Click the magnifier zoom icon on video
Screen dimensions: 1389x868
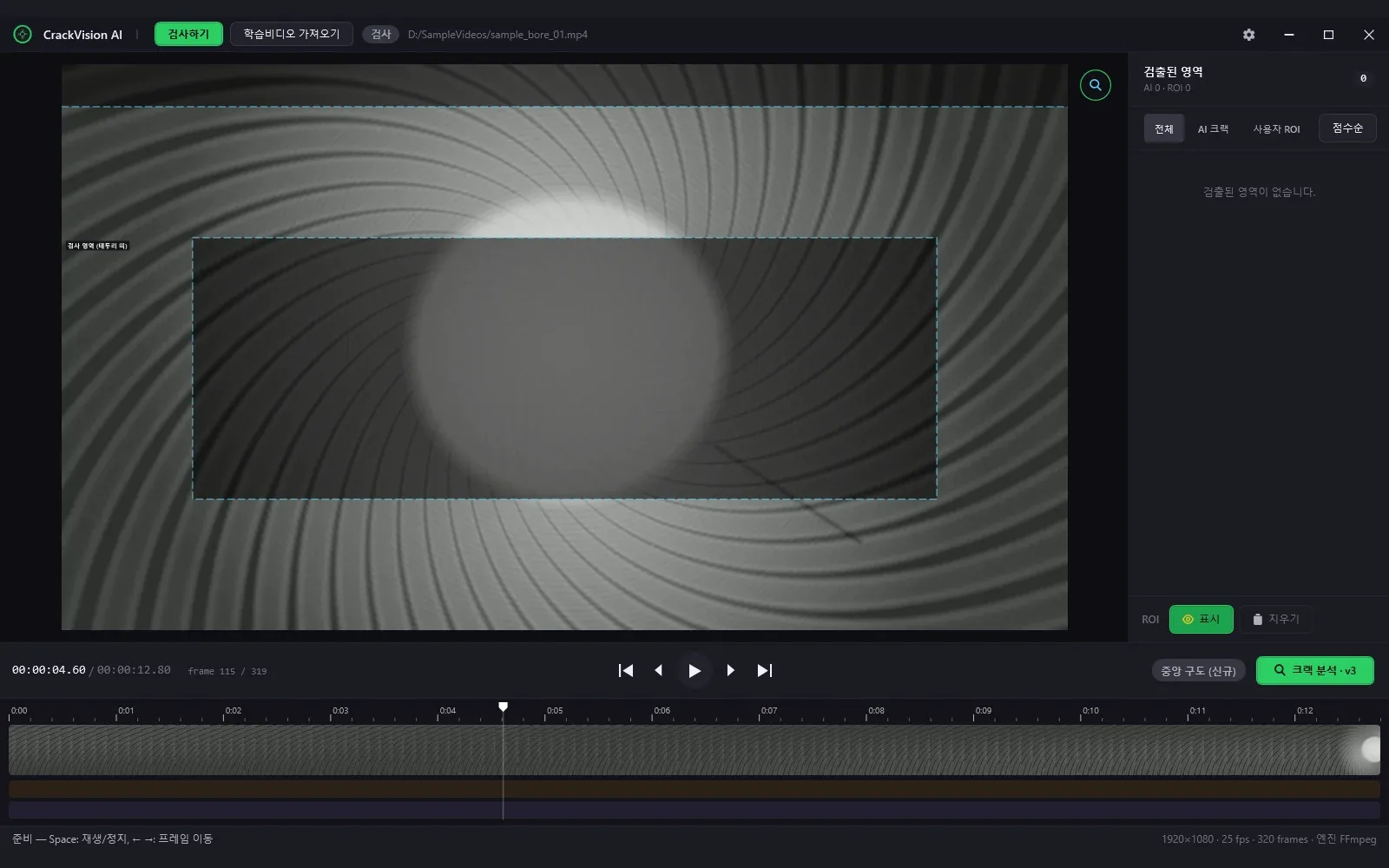[x=1095, y=85]
